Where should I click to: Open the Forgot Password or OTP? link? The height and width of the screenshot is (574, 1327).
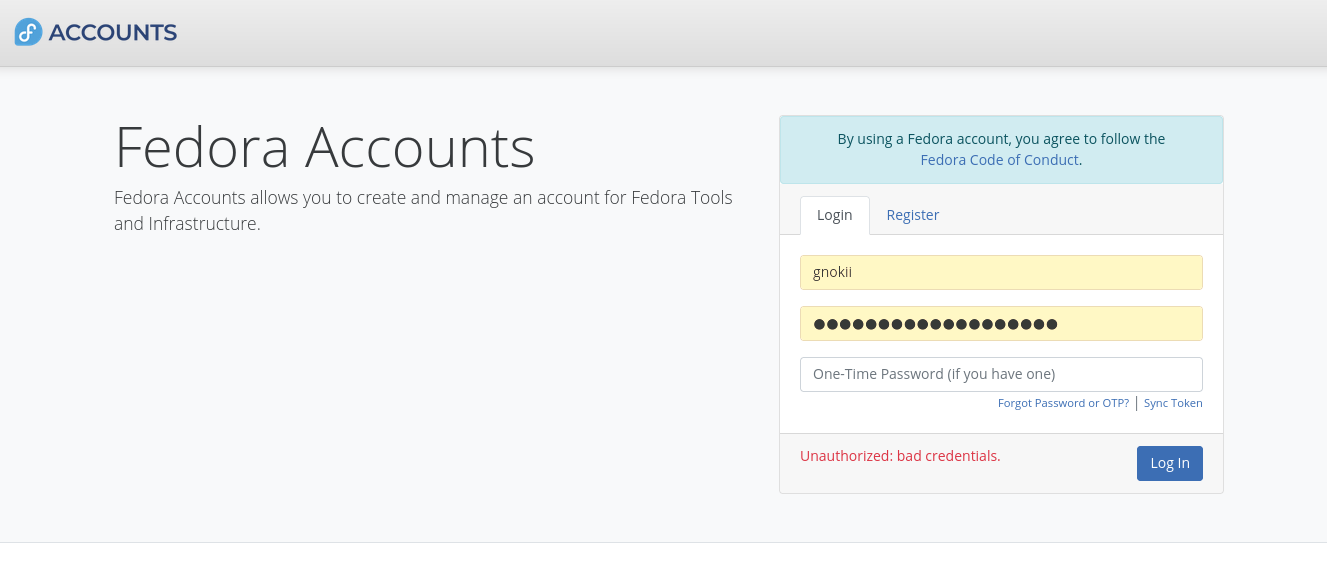(x=1063, y=403)
